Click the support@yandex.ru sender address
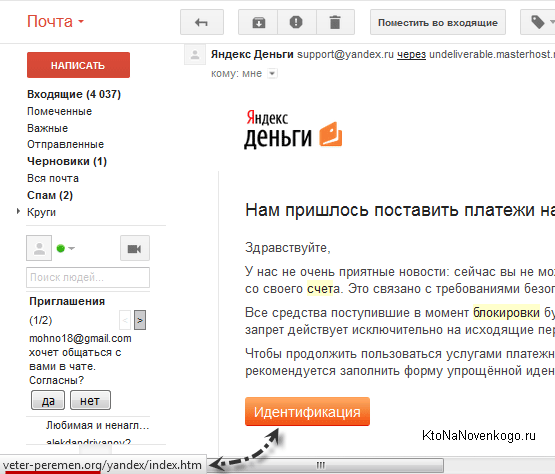 coord(345,55)
